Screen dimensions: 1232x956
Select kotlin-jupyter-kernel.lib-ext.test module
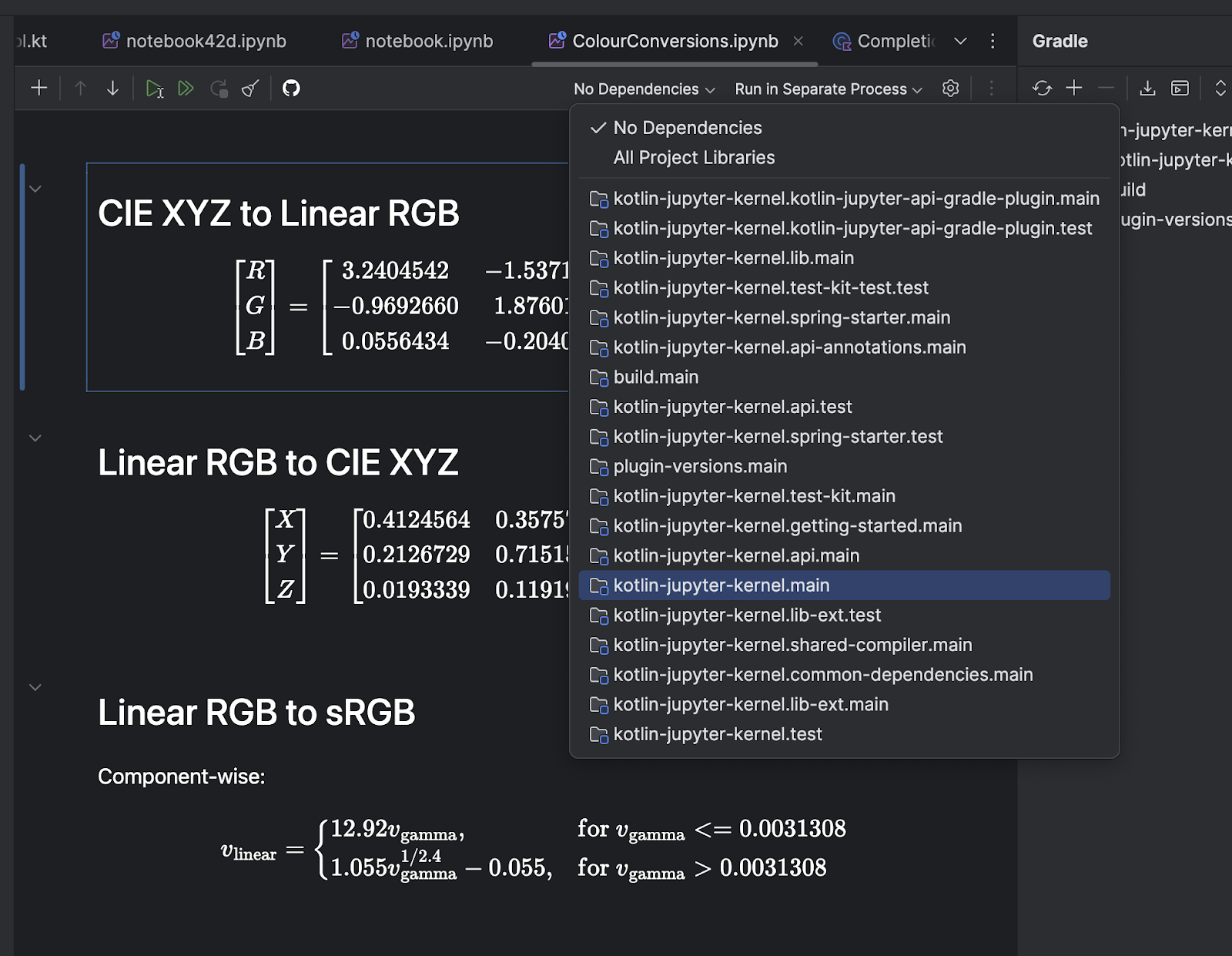pos(844,616)
